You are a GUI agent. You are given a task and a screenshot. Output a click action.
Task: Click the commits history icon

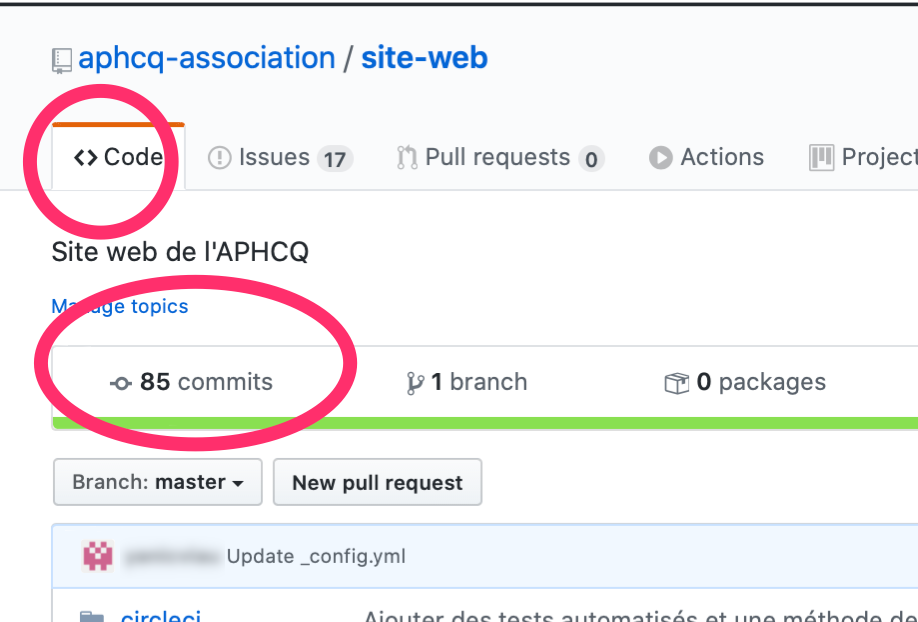(120, 383)
